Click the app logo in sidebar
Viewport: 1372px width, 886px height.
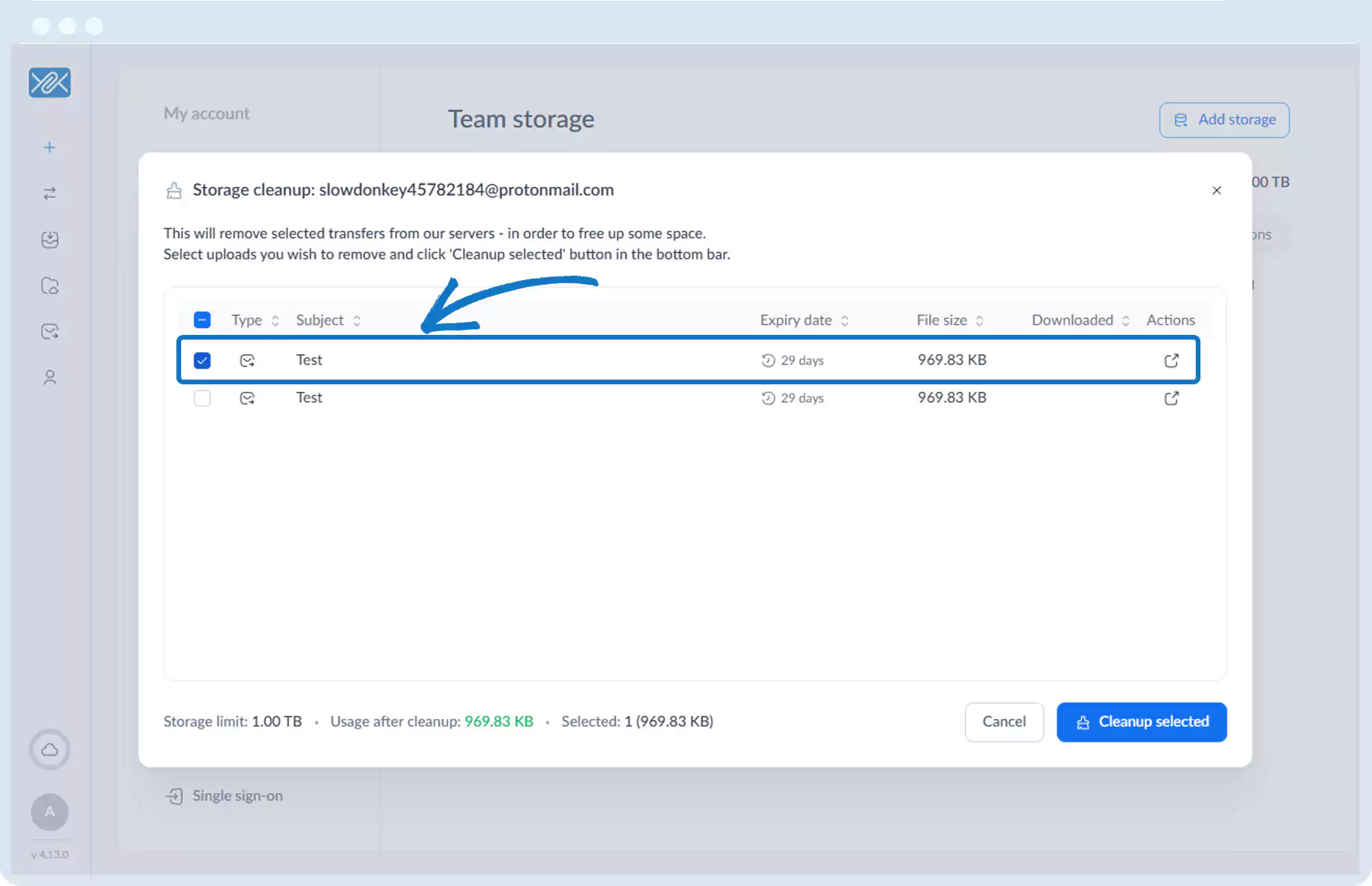coord(49,82)
